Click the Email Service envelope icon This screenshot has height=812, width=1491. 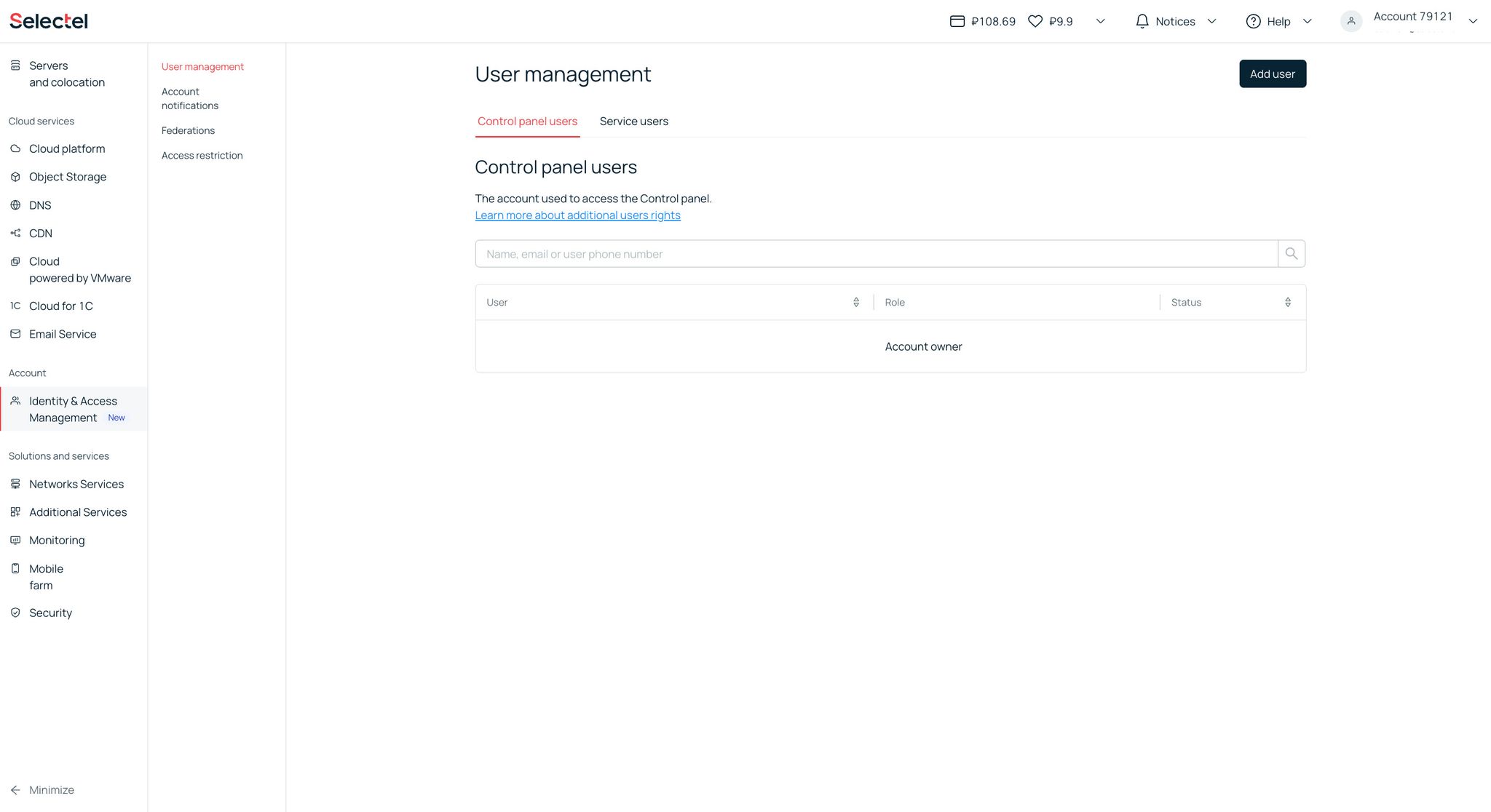point(15,334)
